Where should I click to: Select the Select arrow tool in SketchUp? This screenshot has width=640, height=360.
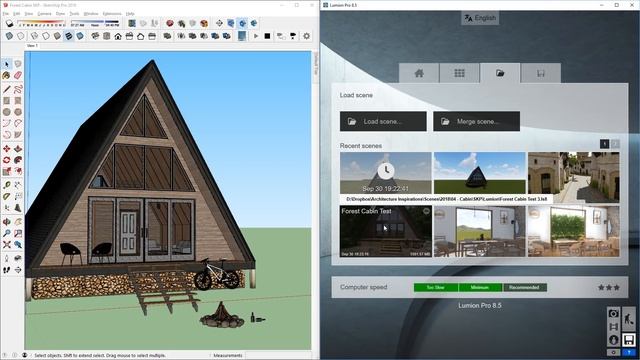(x=7, y=64)
